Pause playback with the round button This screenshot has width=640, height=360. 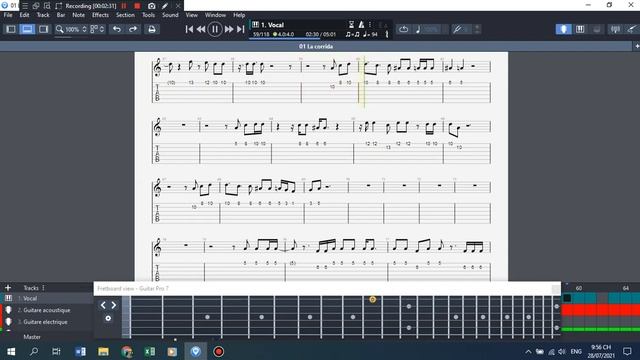point(215,29)
